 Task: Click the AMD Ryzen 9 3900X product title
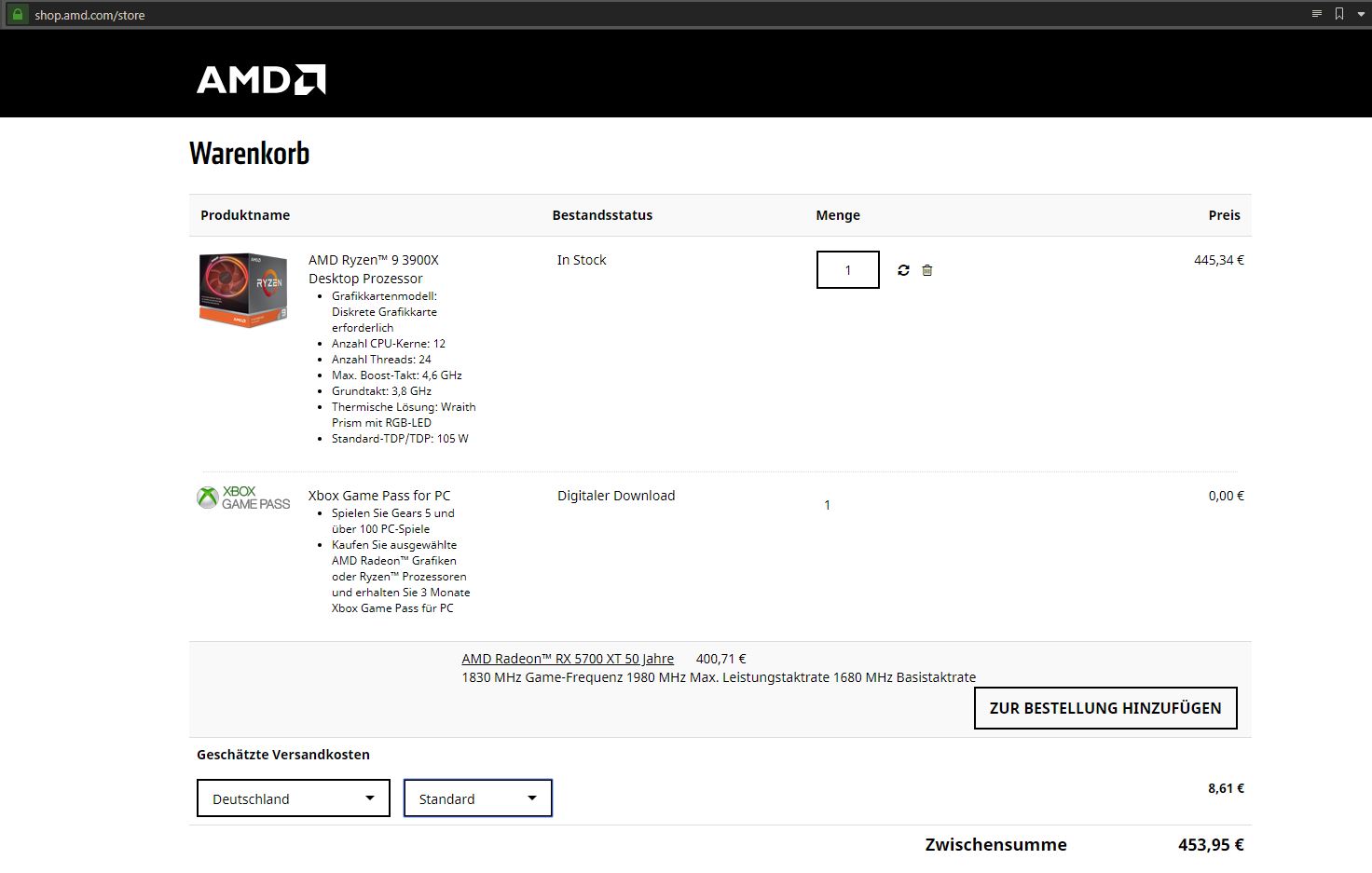click(x=374, y=269)
